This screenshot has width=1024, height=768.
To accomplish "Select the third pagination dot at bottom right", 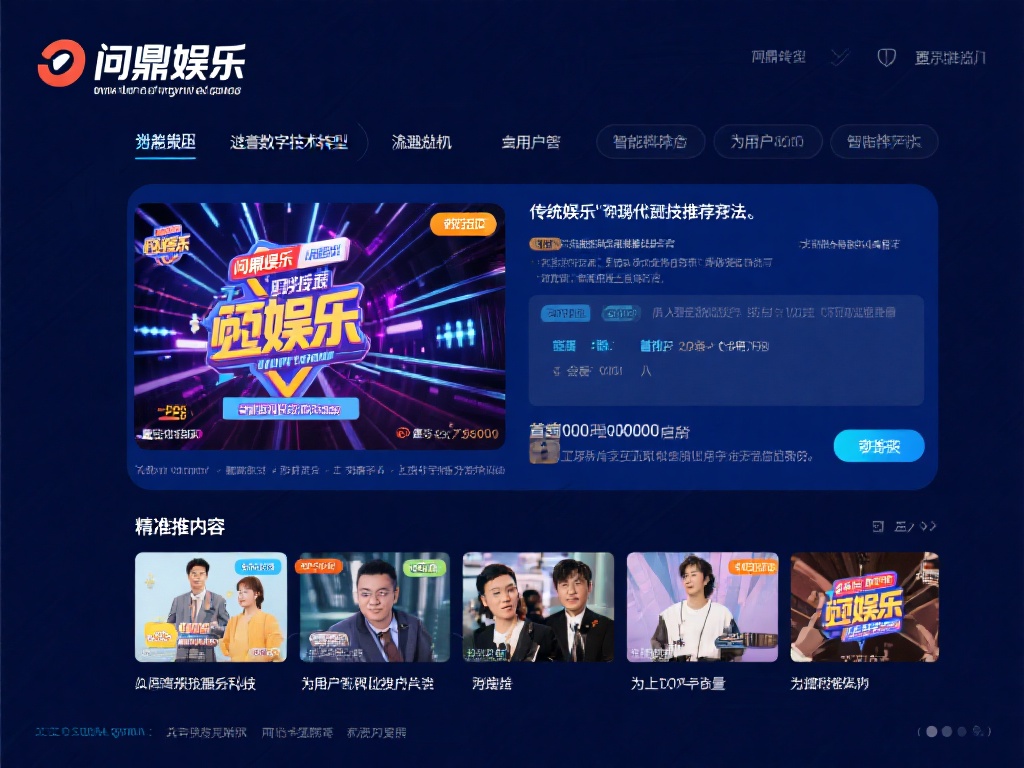I will [962, 731].
